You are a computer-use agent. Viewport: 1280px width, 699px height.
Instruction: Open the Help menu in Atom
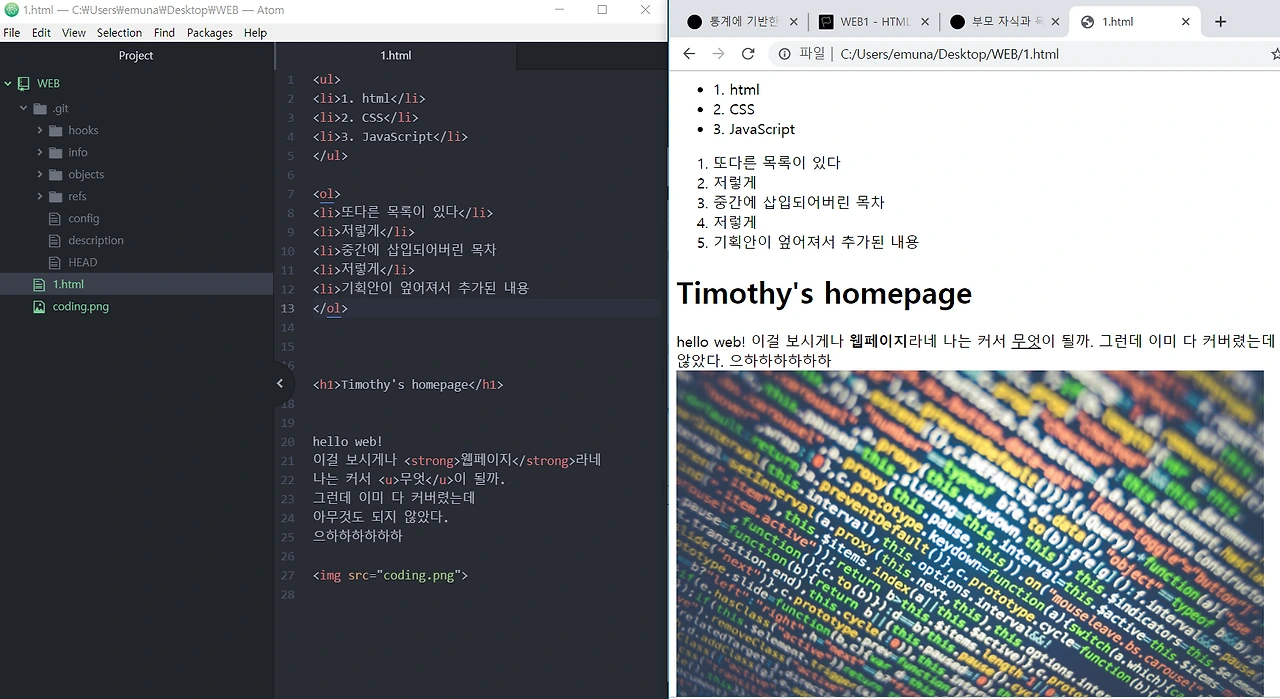pos(255,33)
